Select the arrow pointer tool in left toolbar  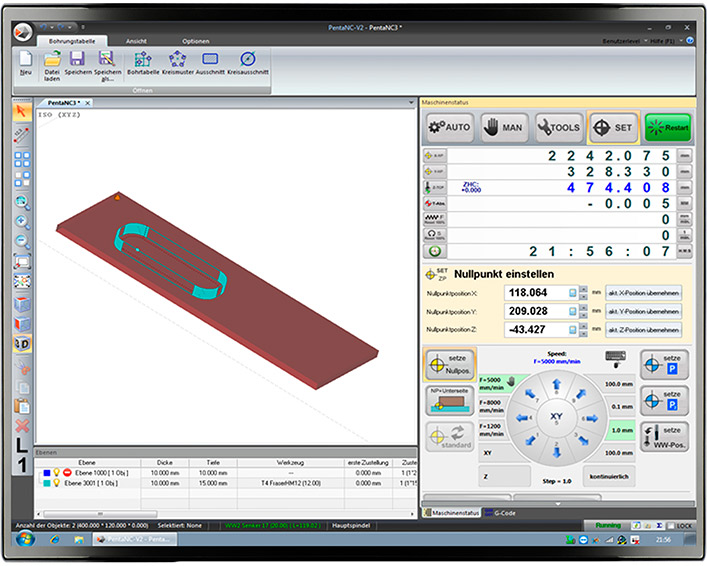tap(22, 112)
